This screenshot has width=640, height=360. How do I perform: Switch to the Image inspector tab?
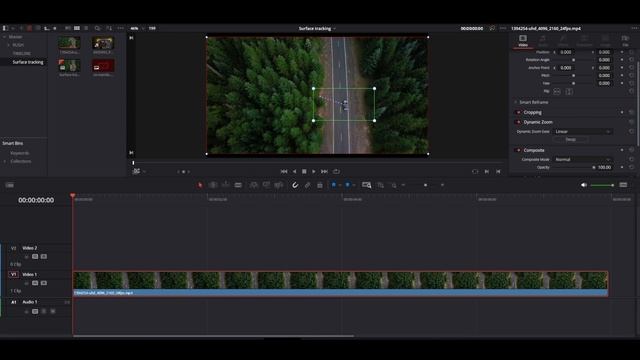pyautogui.click(x=605, y=40)
